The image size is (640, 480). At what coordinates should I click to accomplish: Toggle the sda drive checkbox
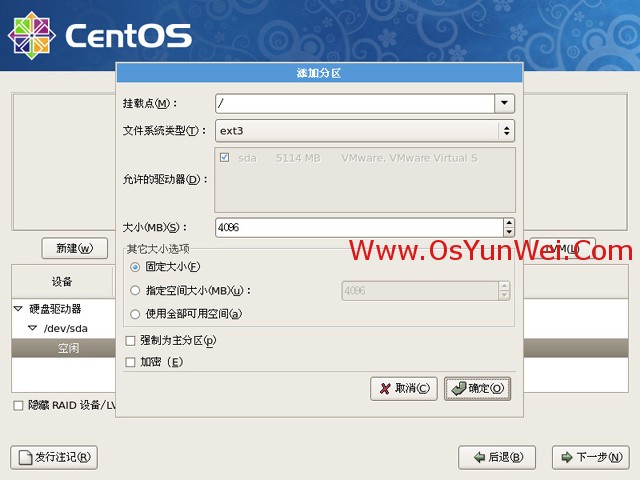pos(224,158)
